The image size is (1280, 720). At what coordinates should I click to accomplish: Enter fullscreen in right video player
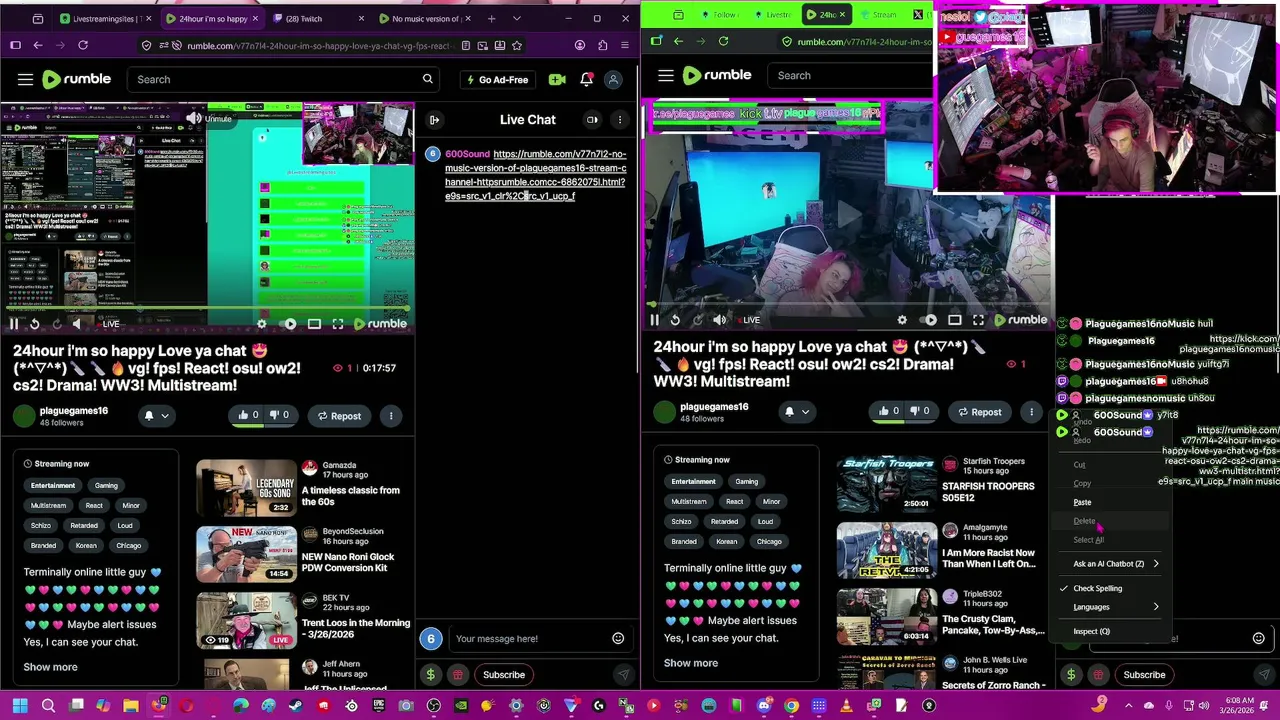pyautogui.click(x=978, y=320)
